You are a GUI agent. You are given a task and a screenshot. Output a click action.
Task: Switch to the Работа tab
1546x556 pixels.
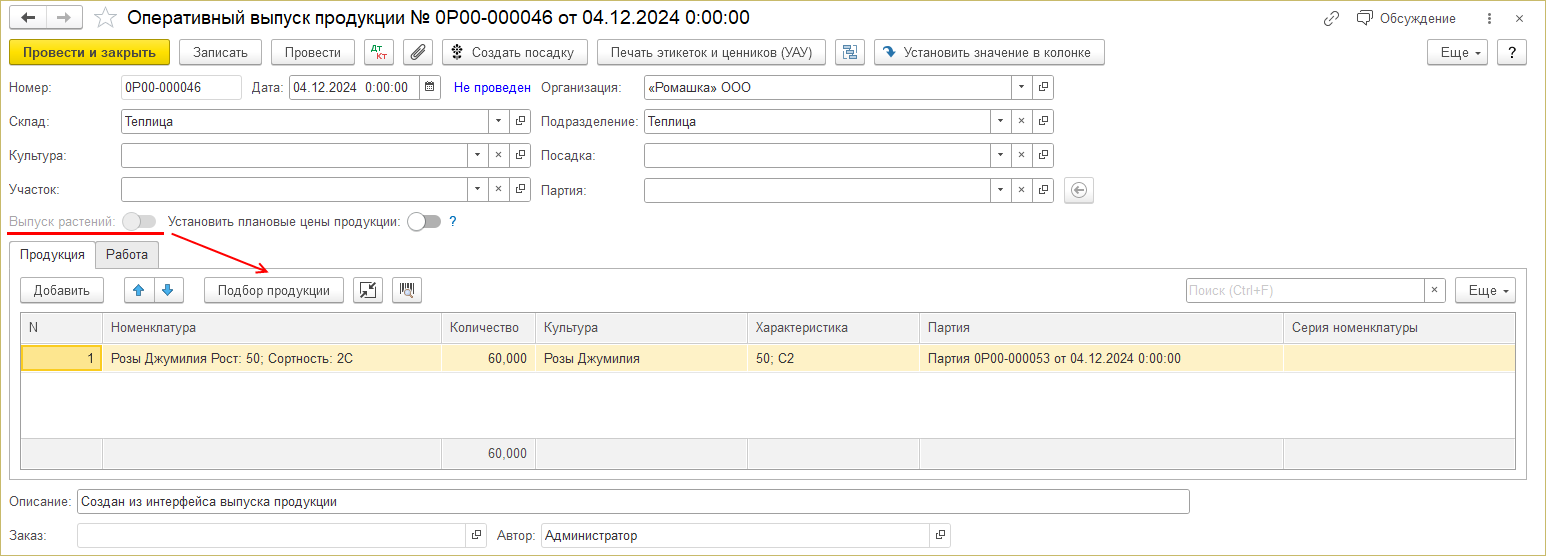pyautogui.click(x=127, y=255)
